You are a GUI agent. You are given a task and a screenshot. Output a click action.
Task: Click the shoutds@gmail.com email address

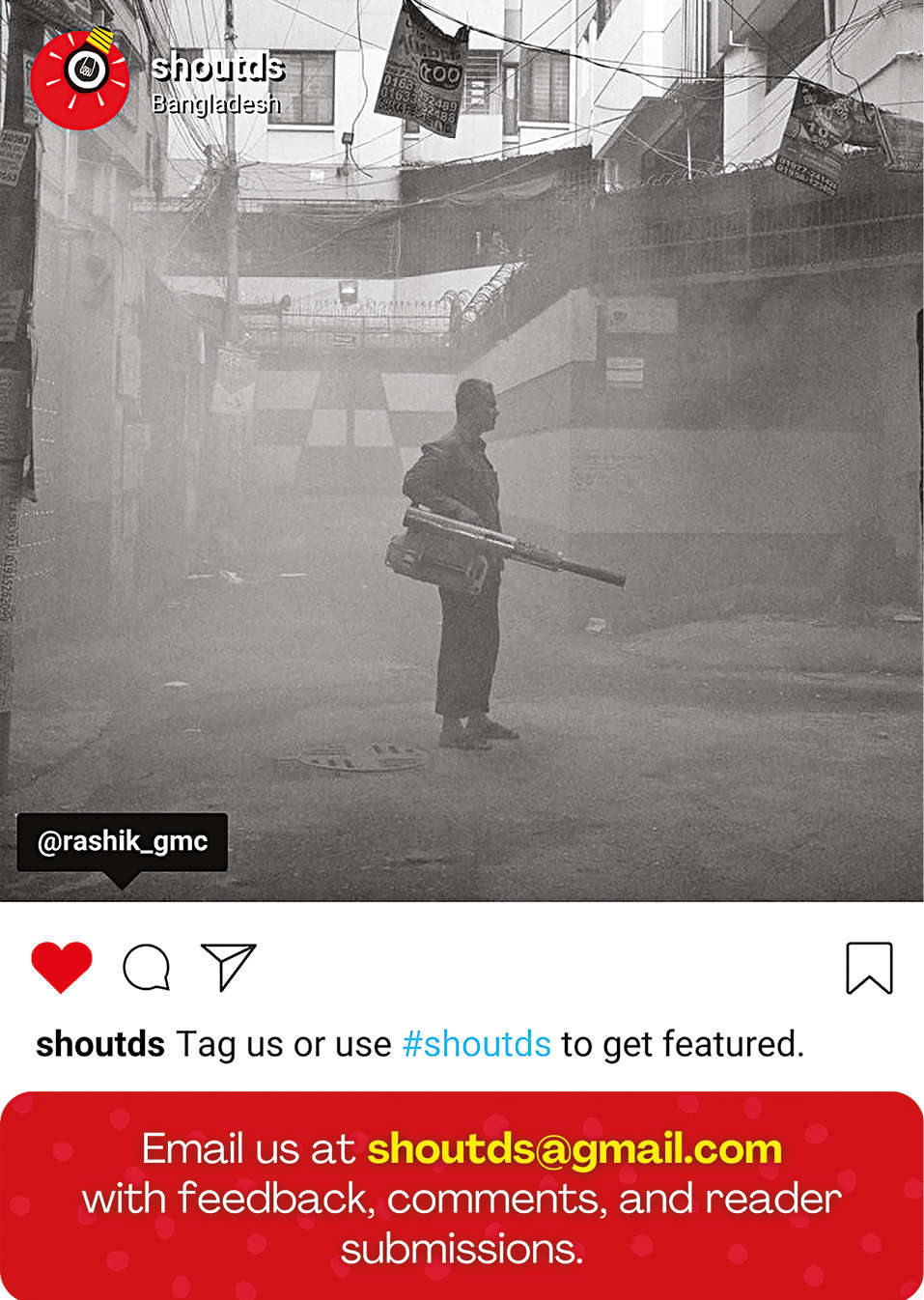tap(574, 1148)
